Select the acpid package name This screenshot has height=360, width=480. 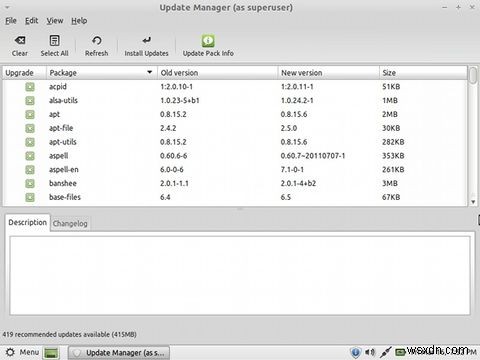[x=58, y=87]
